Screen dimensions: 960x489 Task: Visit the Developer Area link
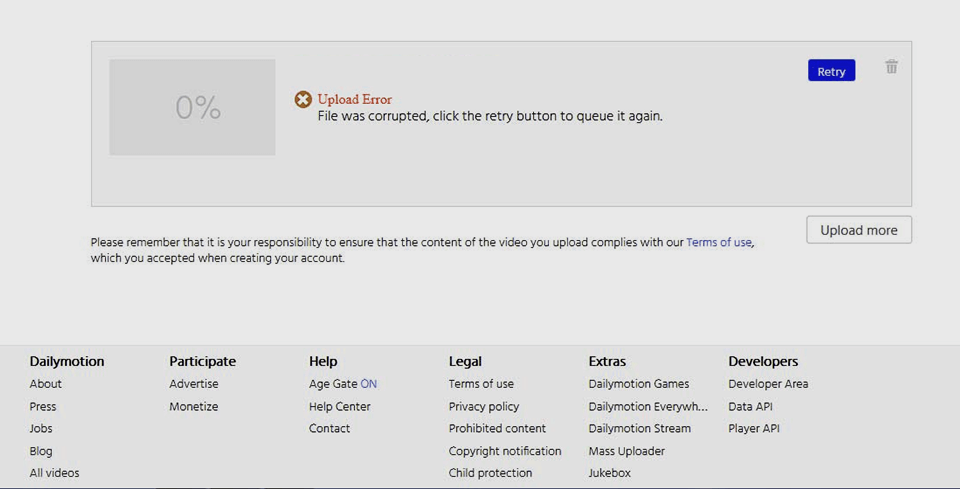(x=768, y=384)
